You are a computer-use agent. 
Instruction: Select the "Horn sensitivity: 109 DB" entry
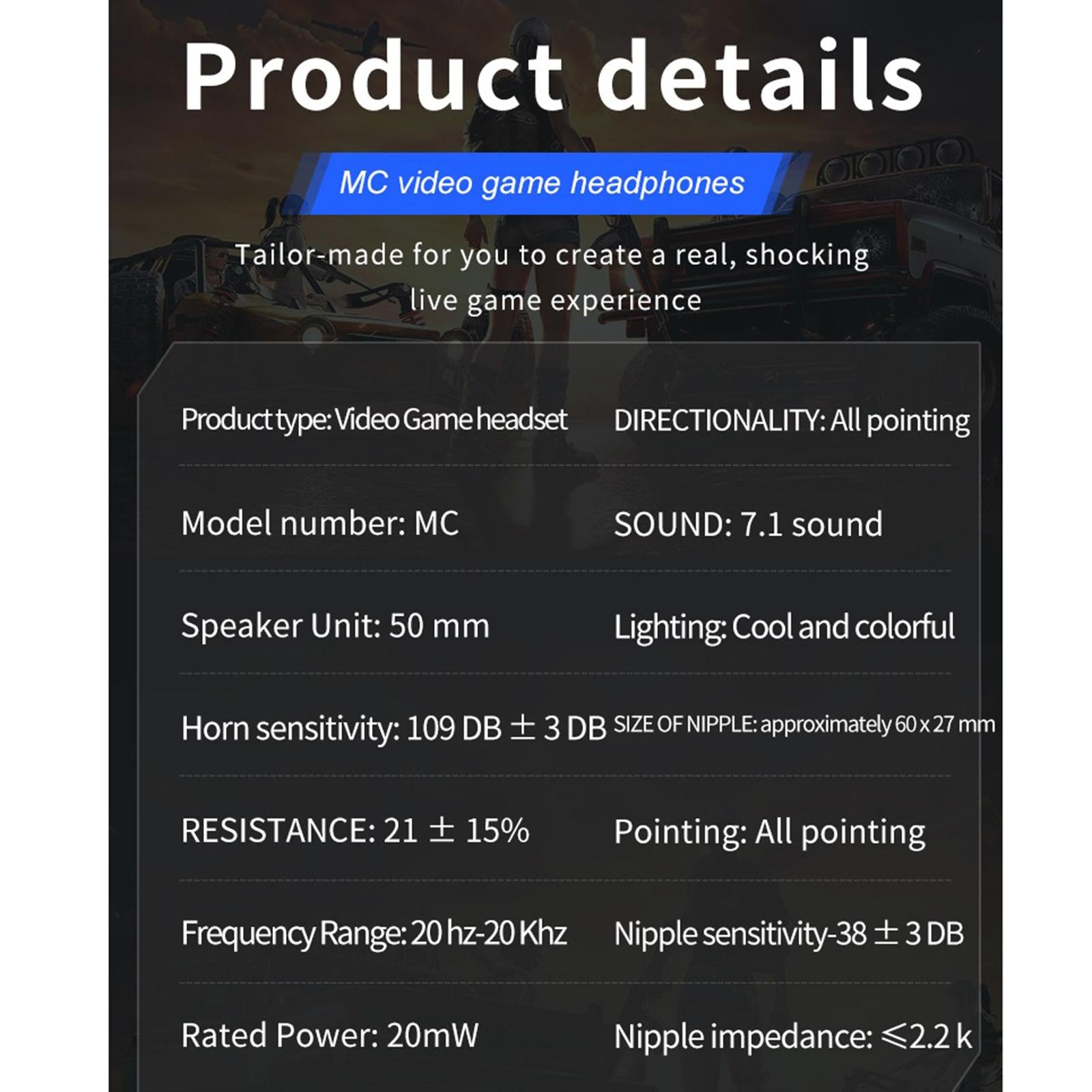click(x=393, y=728)
